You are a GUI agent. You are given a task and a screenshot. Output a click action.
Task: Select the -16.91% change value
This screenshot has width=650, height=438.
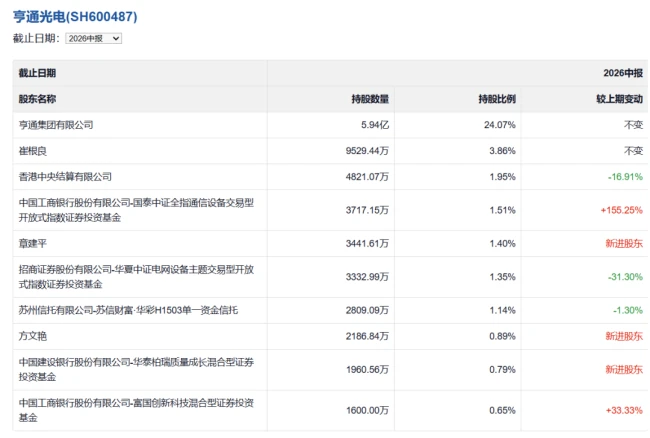click(x=626, y=177)
